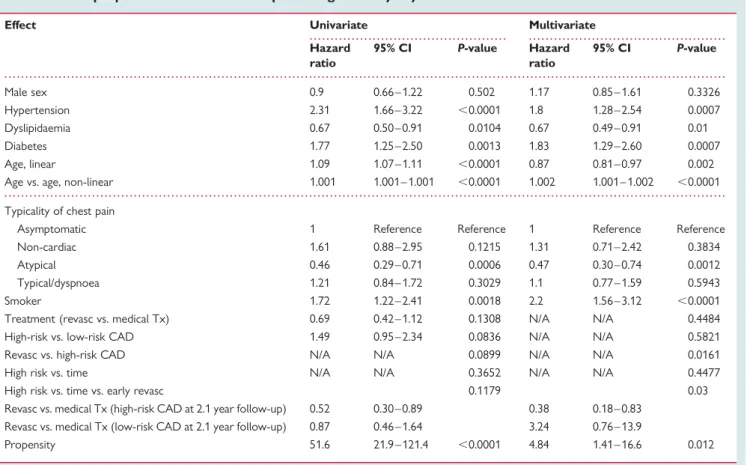Click the 'Effect' column header
The height and width of the screenshot is (465, 750).
pos(20,25)
